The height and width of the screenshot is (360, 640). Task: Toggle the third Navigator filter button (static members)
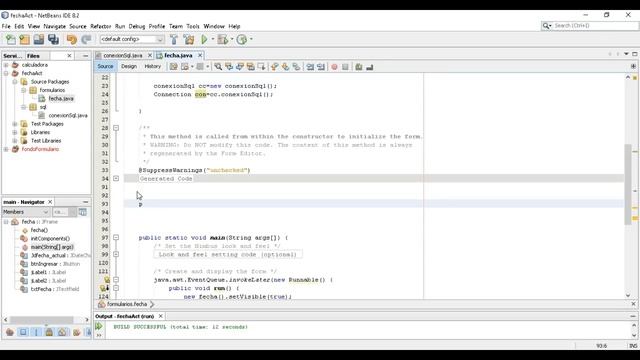pyautogui.click(x=36, y=332)
